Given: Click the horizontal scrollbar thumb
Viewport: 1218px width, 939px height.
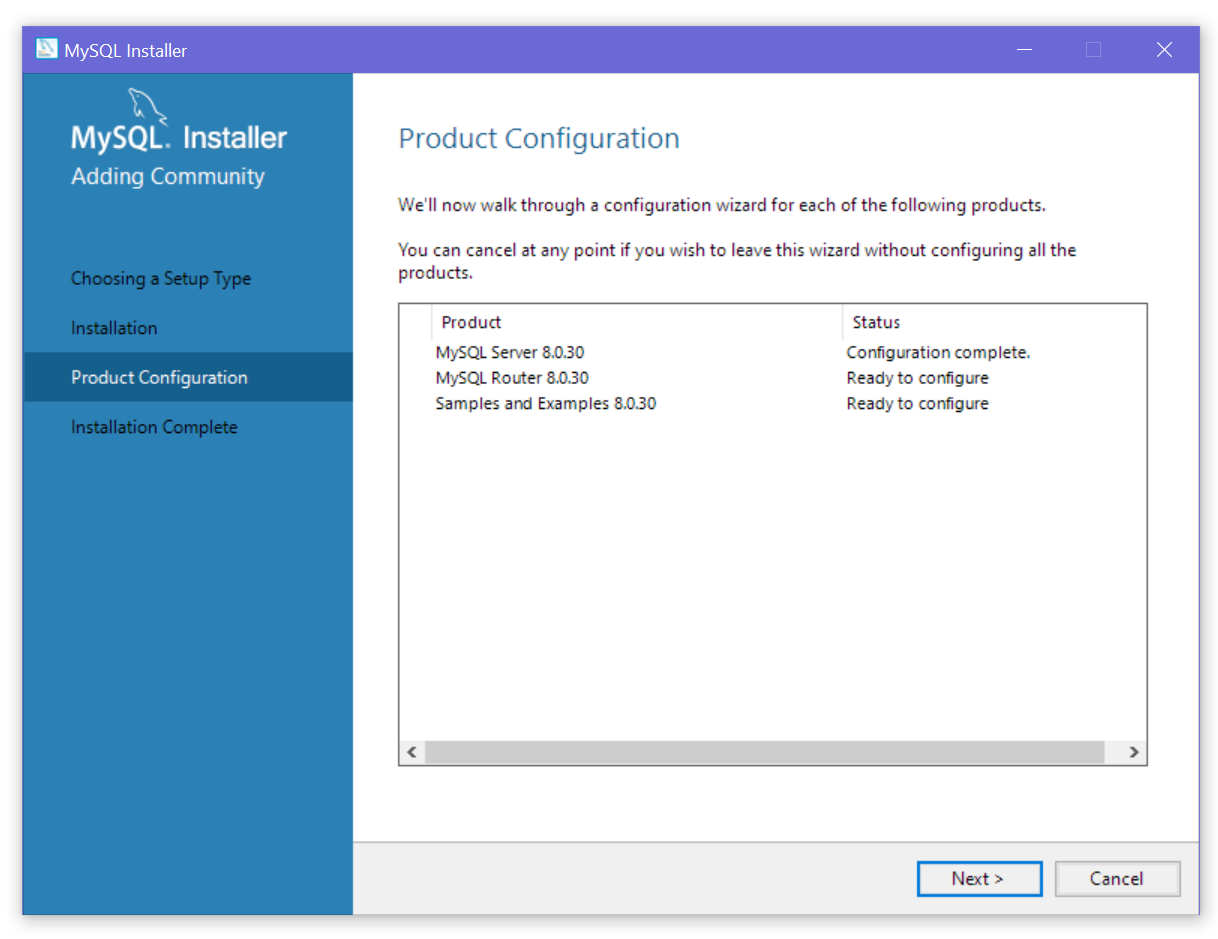Looking at the screenshot, I should point(764,752).
